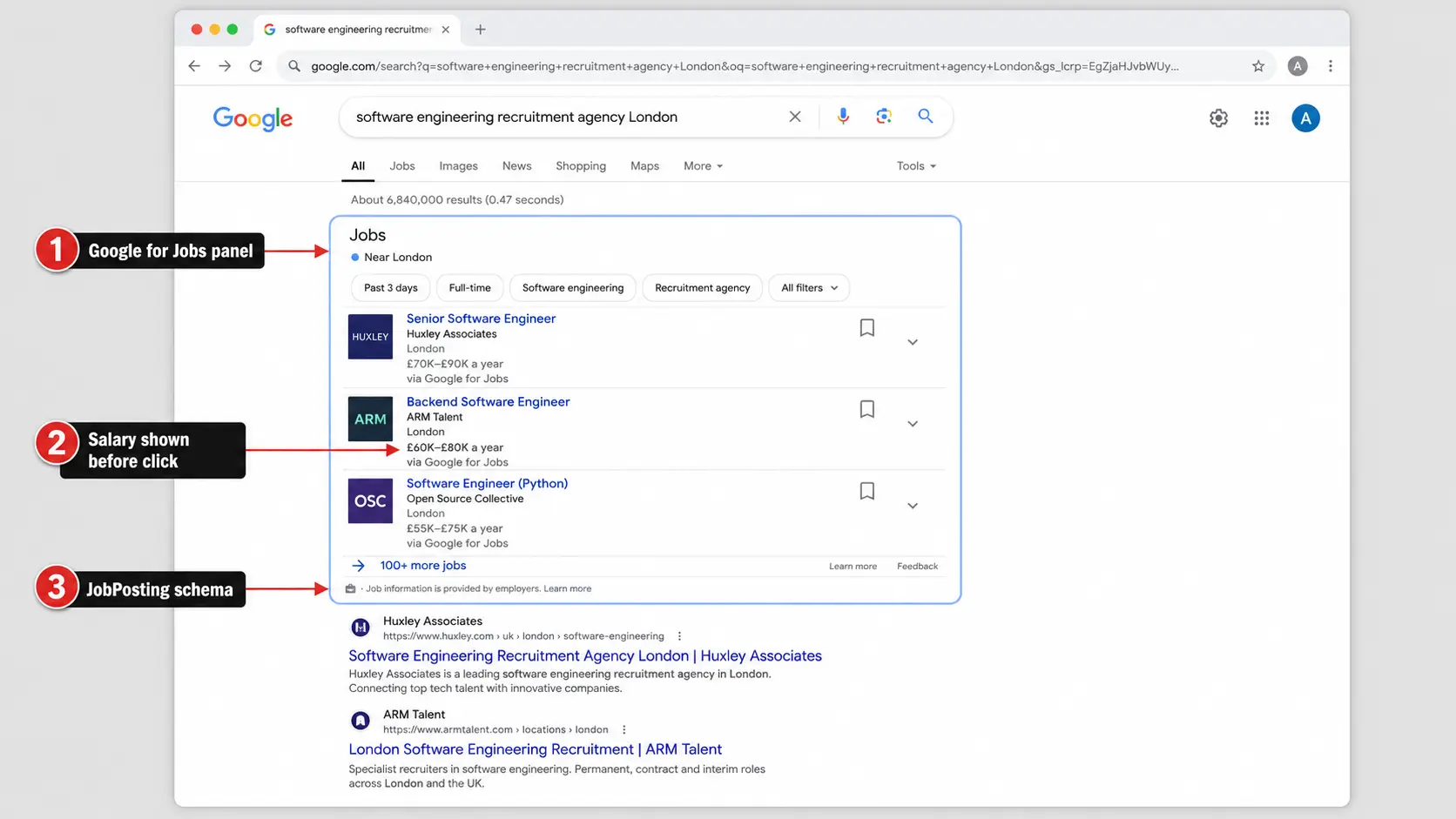The width and height of the screenshot is (1456, 819).
Task: Click Learn more beside Feedback
Action: click(853, 567)
